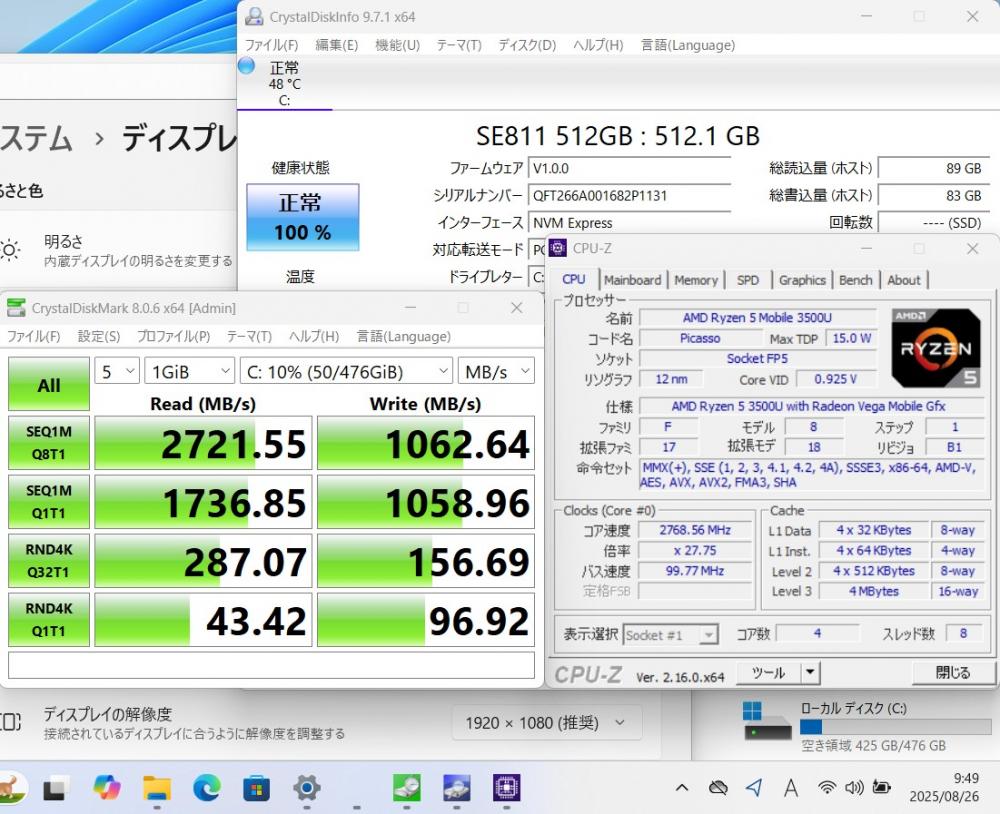Open Task View from the taskbar
Screen dimensions: 1000x814
tap(56, 788)
